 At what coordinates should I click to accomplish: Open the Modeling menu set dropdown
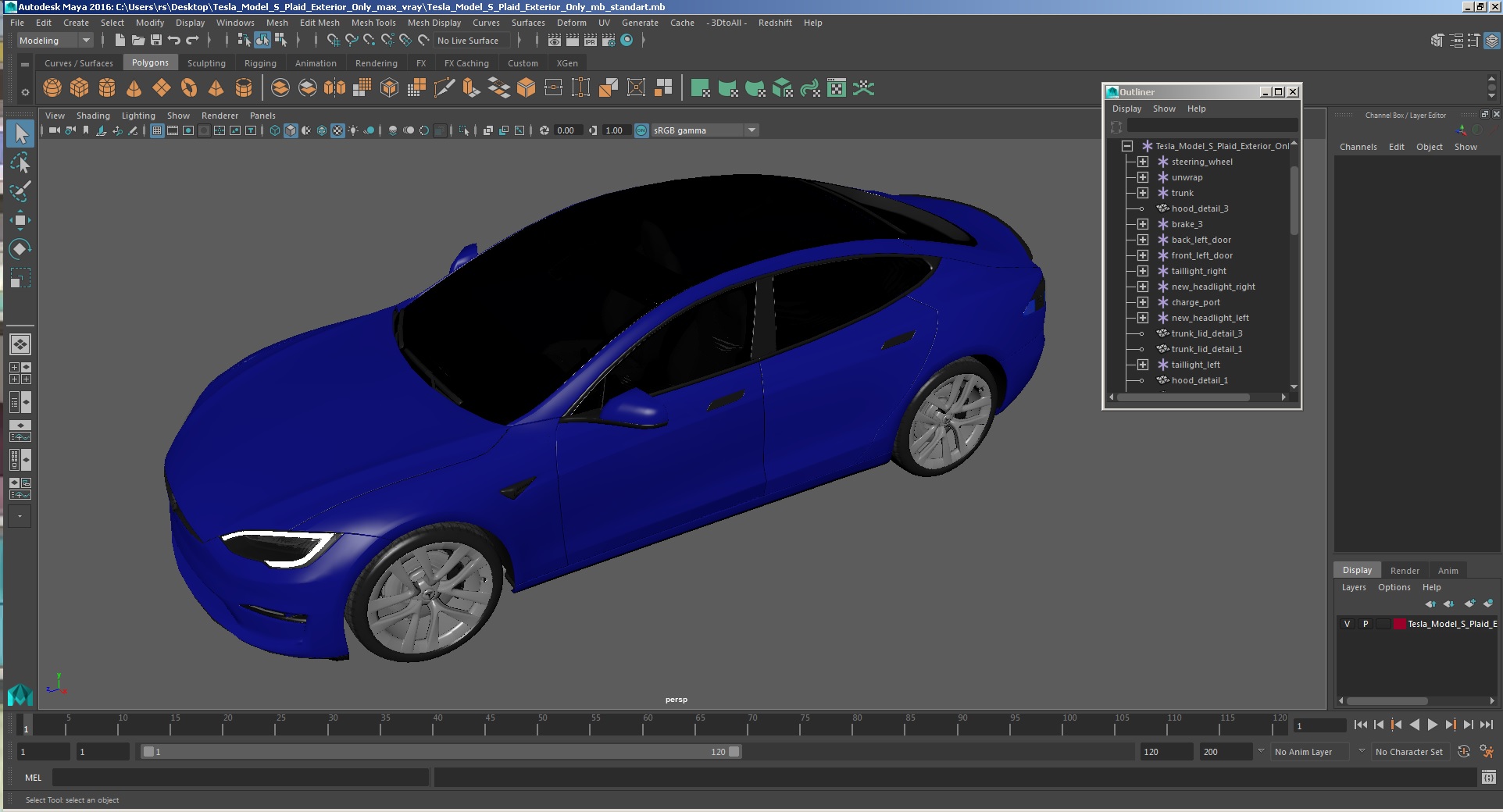point(55,41)
